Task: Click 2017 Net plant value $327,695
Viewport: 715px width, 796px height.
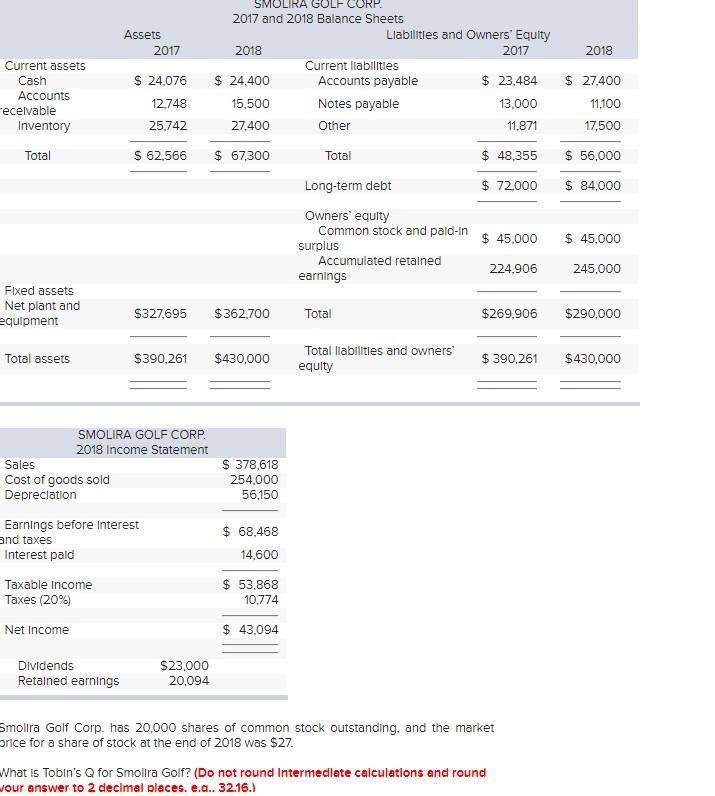Action: pos(160,313)
